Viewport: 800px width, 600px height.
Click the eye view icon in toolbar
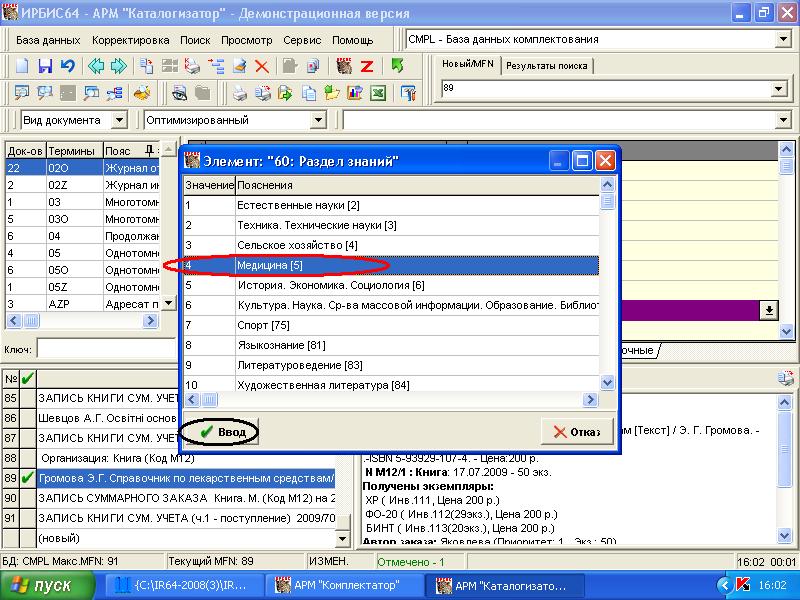[179, 93]
